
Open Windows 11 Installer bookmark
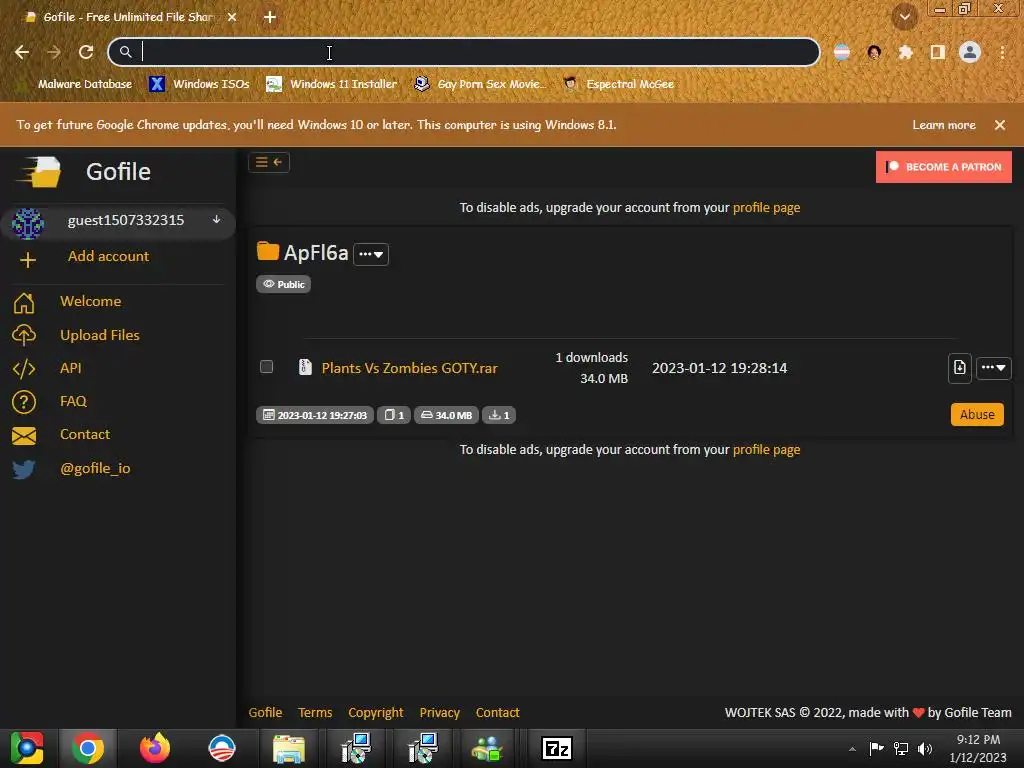coord(332,84)
